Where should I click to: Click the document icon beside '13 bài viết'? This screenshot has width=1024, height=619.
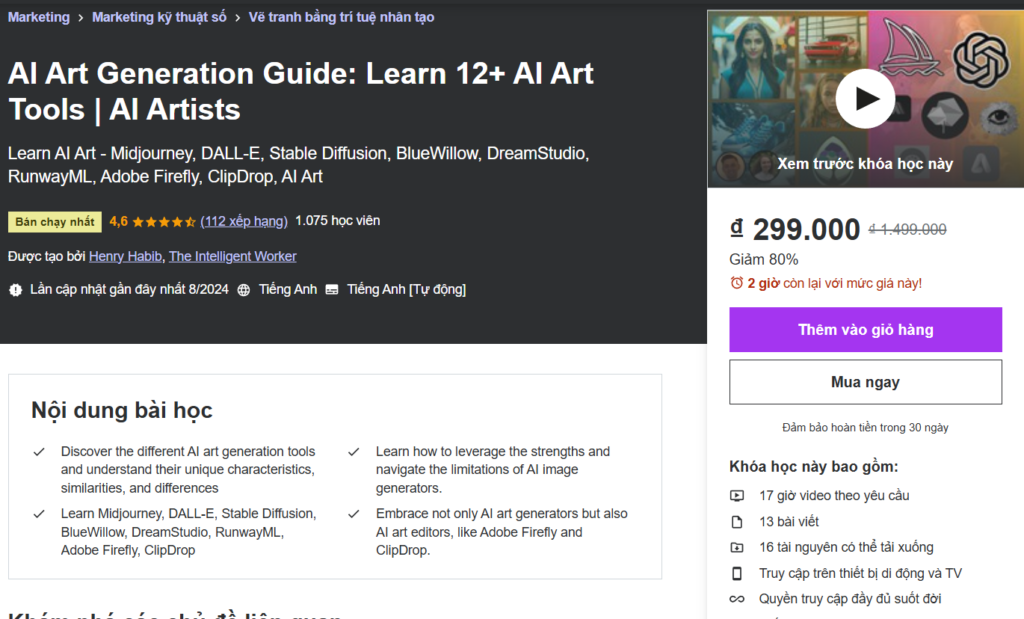[737, 521]
